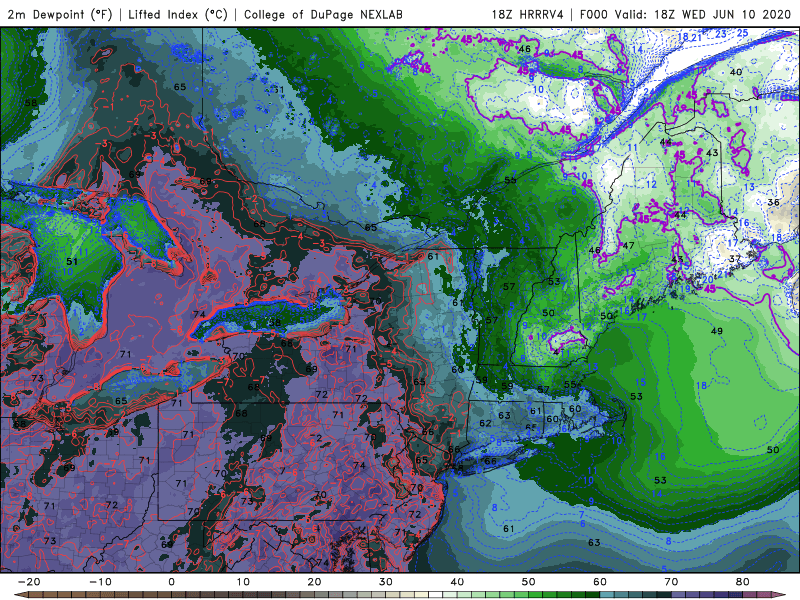The height and width of the screenshot is (600, 800).
Task: Click the 60 tick label on the color scale
Action: pos(600,582)
